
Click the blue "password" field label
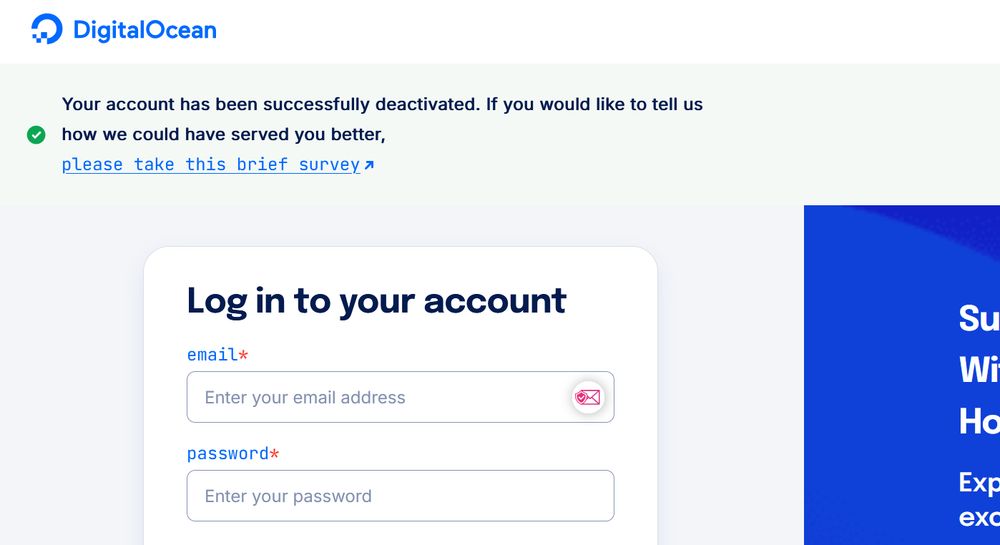[x=227, y=453]
